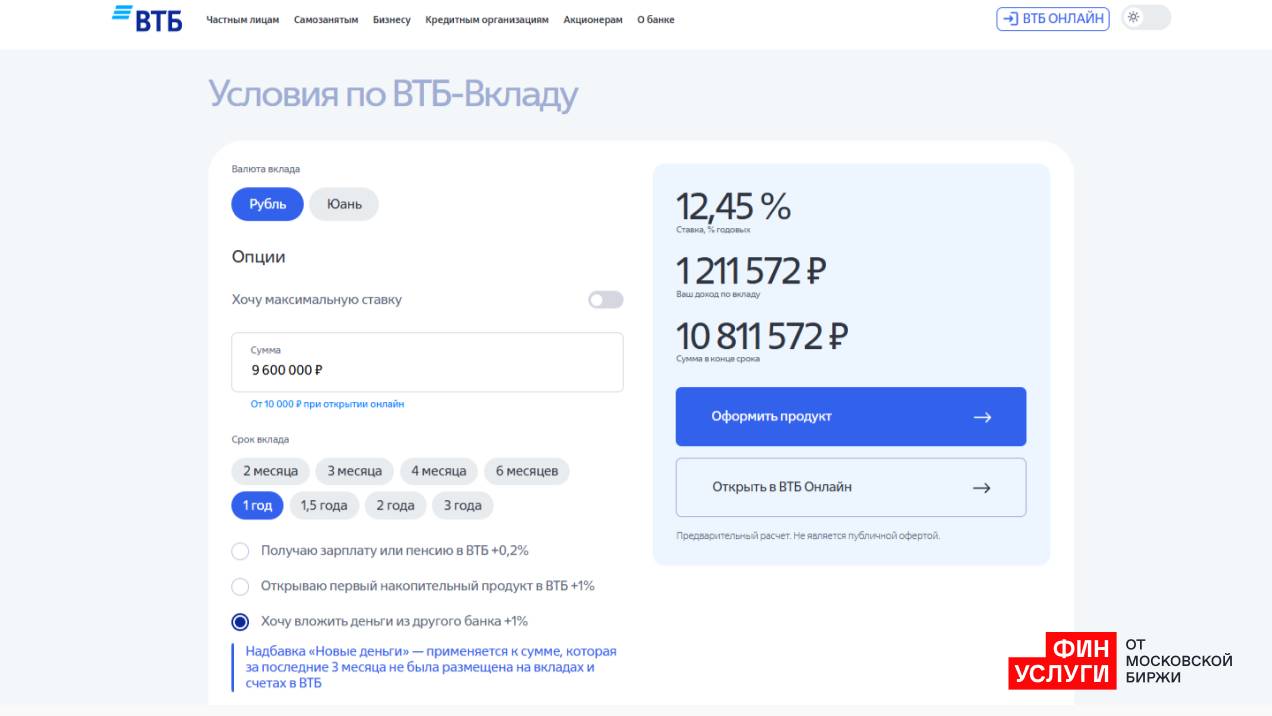This screenshot has width=1272, height=716.
Task: Enable the 'Хочу максимальную ставку' switch
Action: (x=605, y=300)
